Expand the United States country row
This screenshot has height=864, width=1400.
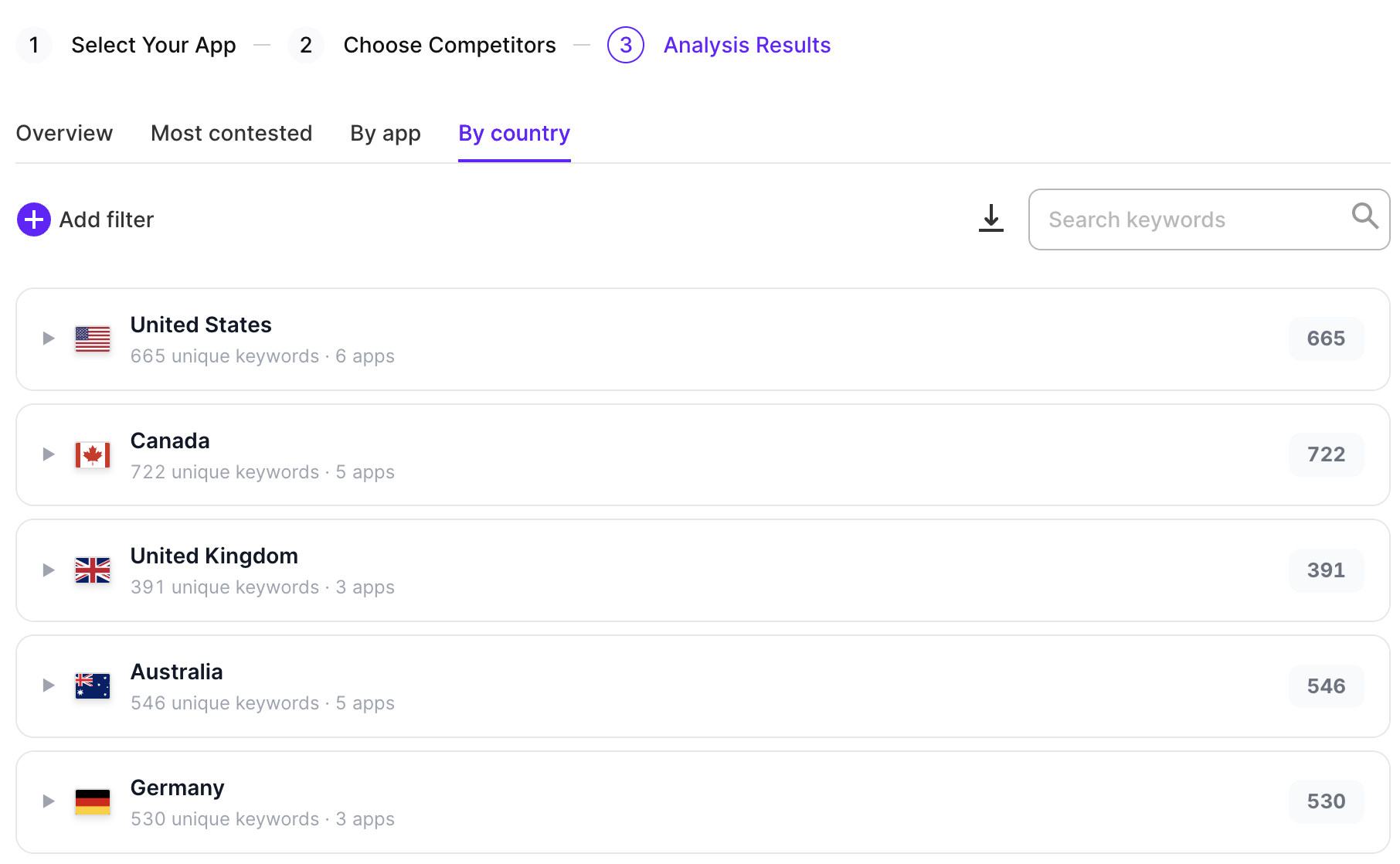(x=47, y=338)
